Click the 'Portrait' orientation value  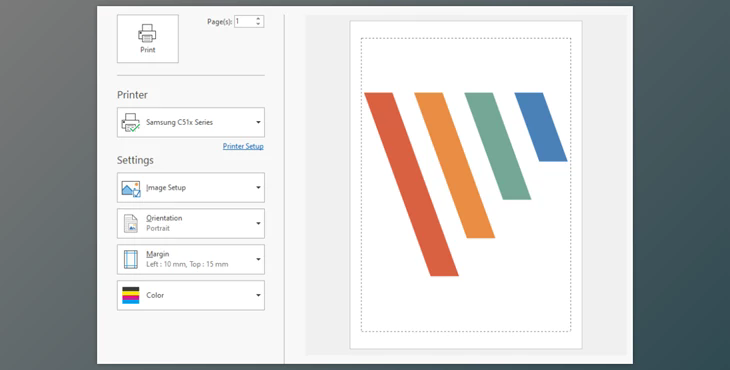(x=158, y=229)
